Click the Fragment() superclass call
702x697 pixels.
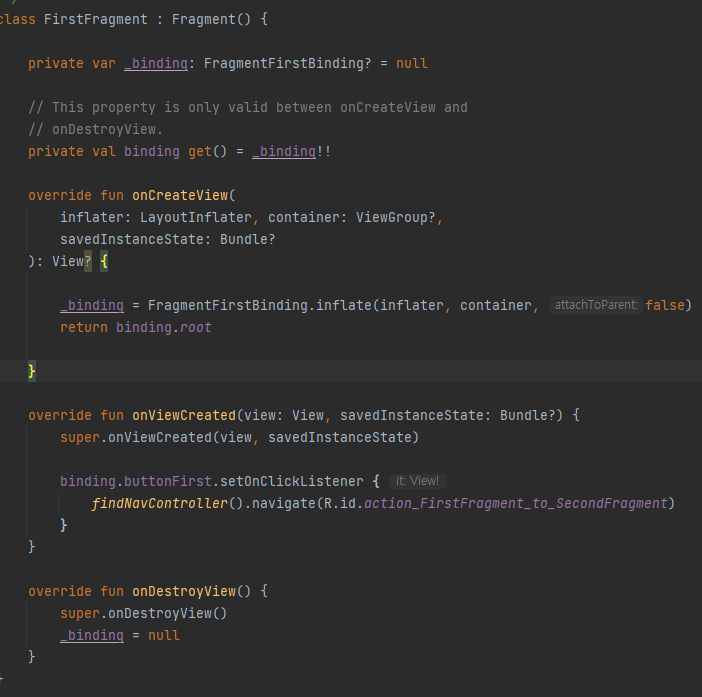pyautogui.click(x=211, y=19)
